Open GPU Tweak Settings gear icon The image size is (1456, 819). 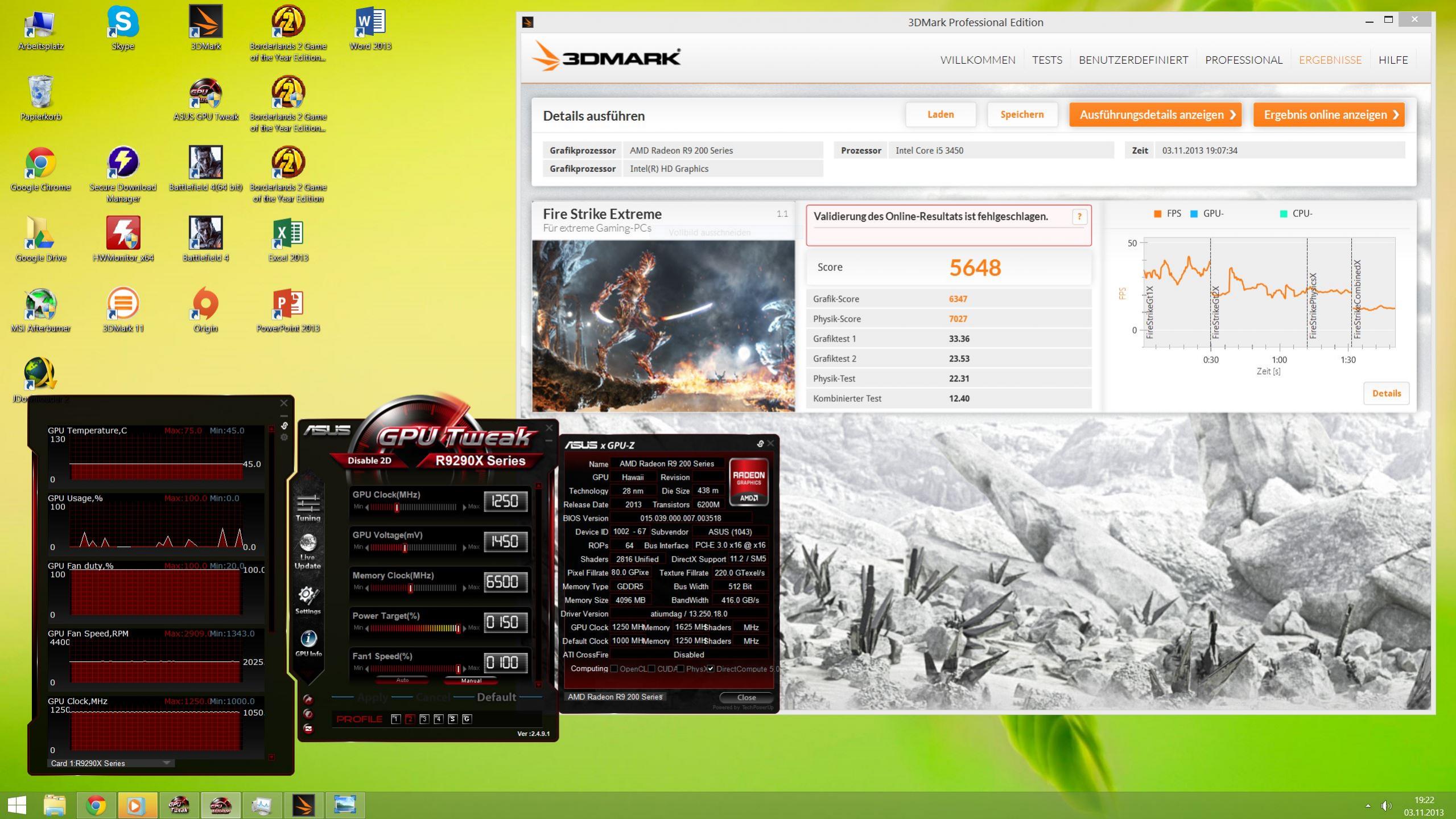click(308, 598)
